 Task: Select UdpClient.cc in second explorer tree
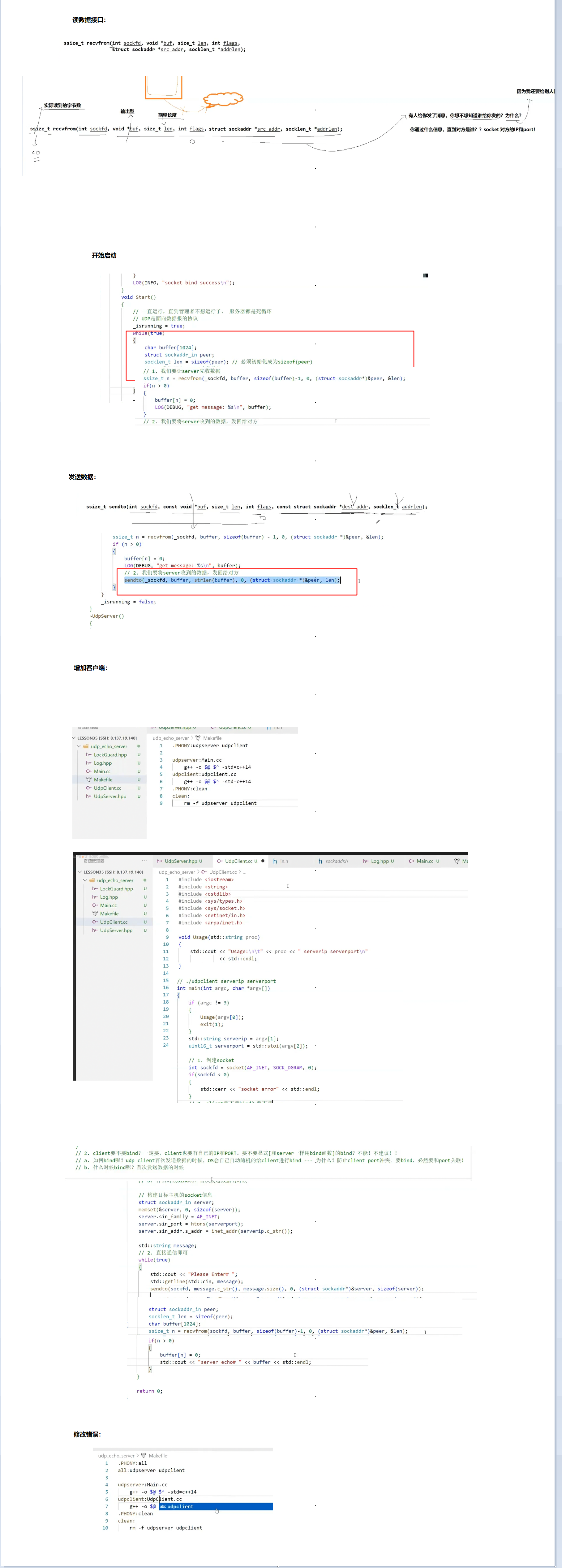click(114, 922)
